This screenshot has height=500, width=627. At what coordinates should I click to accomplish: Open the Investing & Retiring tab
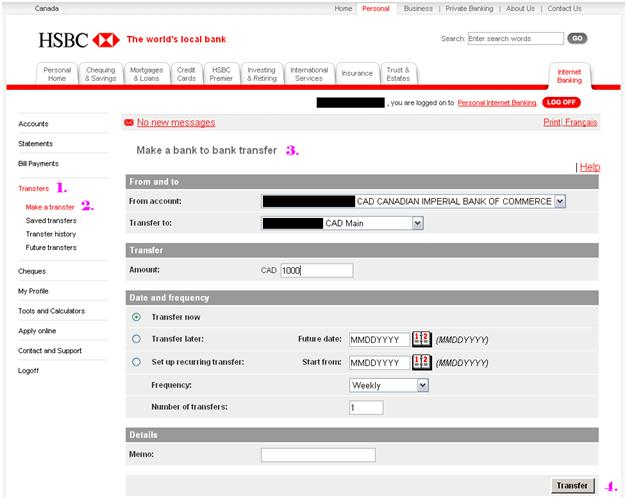pyautogui.click(x=262, y=74)
